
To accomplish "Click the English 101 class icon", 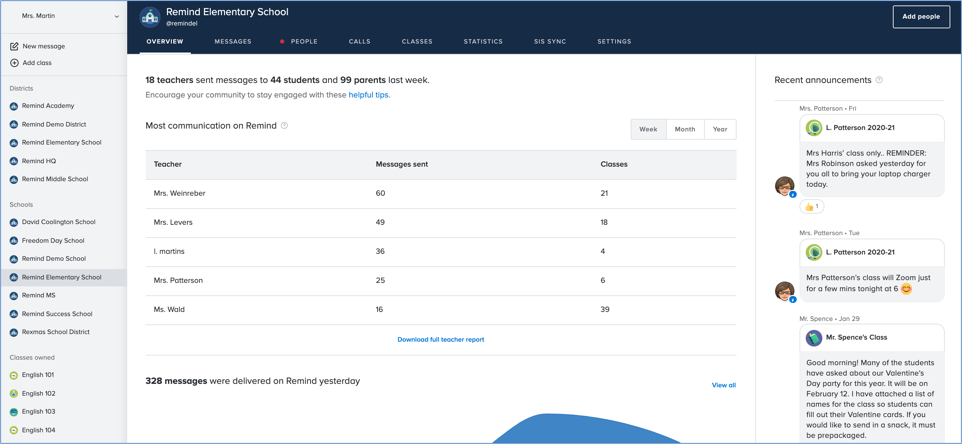I will (14, 375).
